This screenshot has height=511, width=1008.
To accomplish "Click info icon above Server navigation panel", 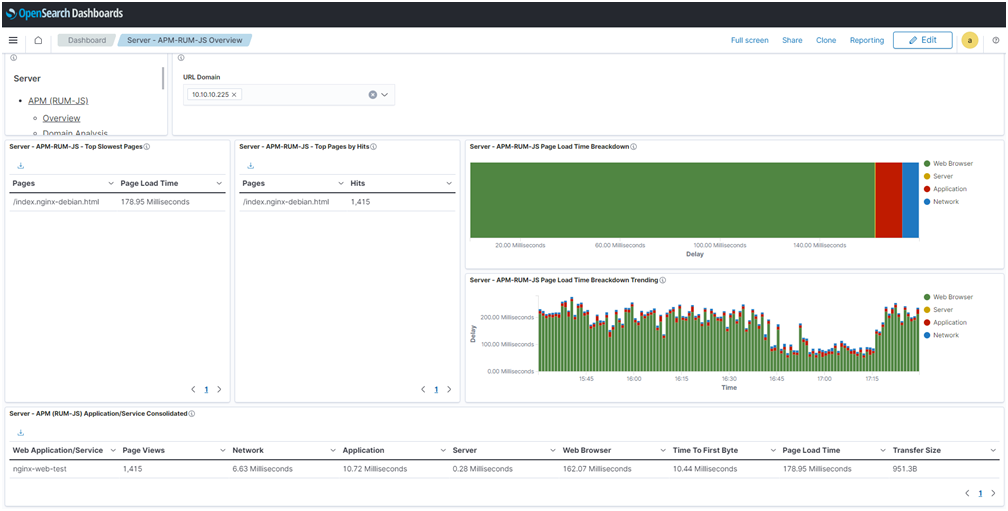I will click(14, 58).
